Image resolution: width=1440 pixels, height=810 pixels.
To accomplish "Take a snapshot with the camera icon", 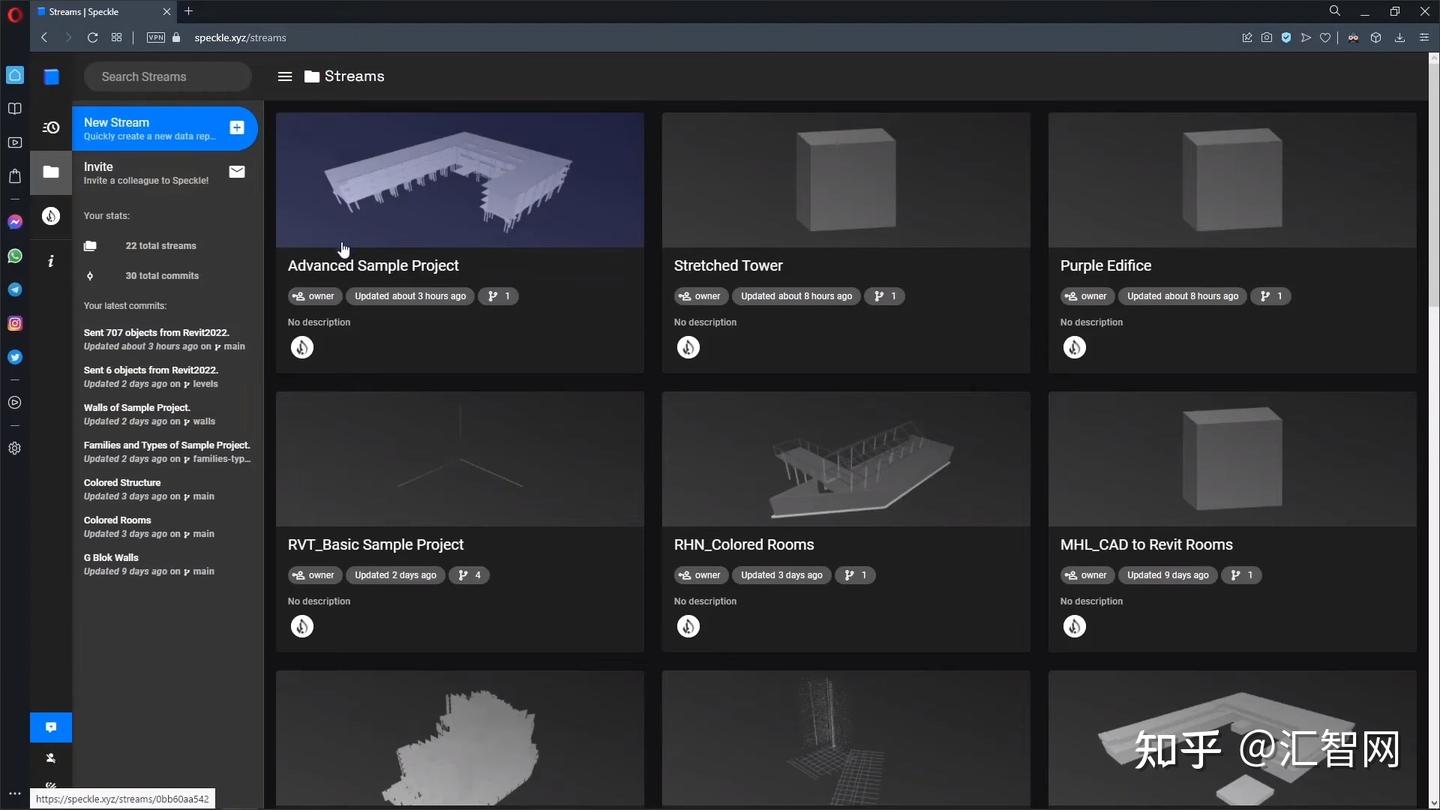I will pos(1267,37).
